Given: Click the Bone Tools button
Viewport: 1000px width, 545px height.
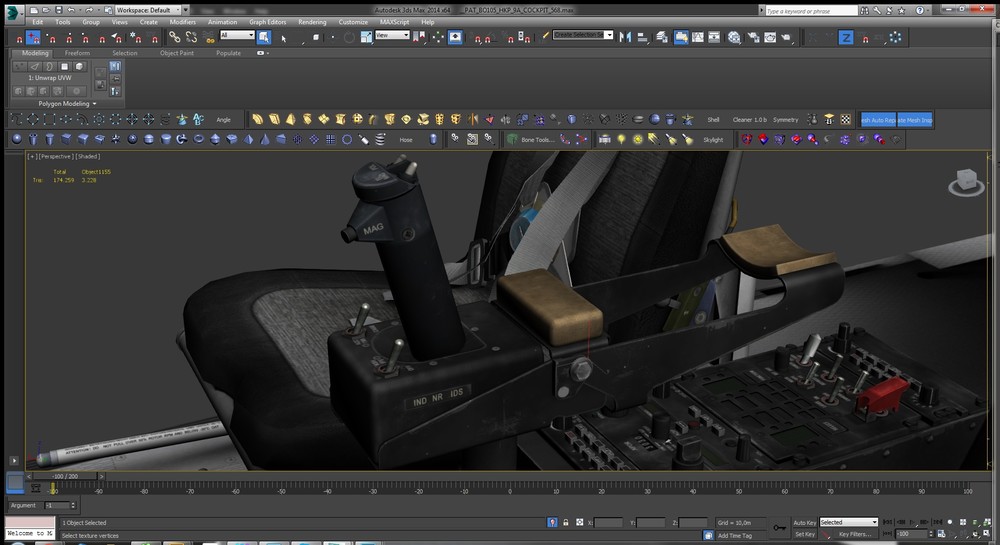Looking at the screenshot, I should (x=537, y=140).
